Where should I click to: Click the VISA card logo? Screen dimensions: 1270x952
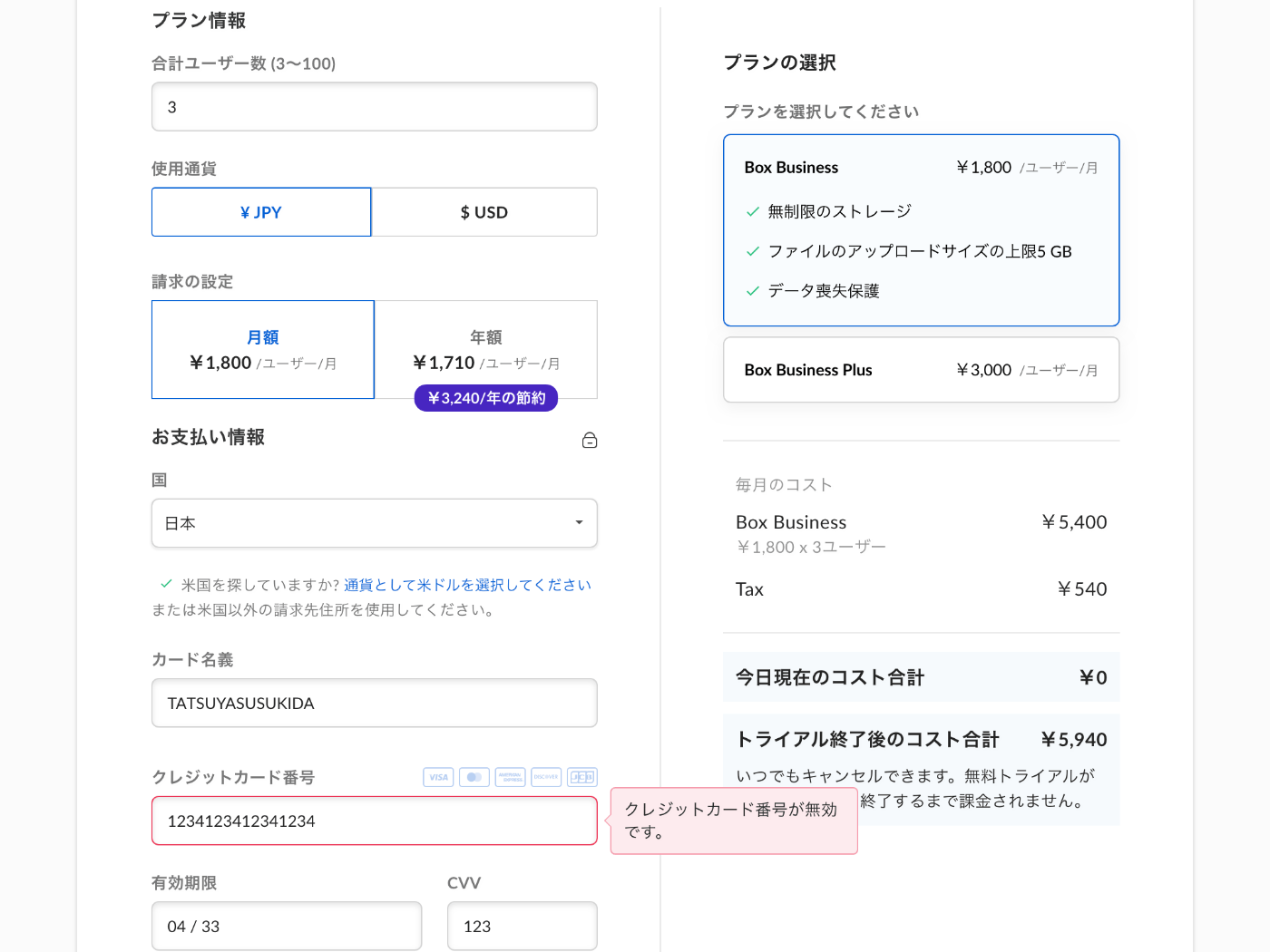[438, 777]
